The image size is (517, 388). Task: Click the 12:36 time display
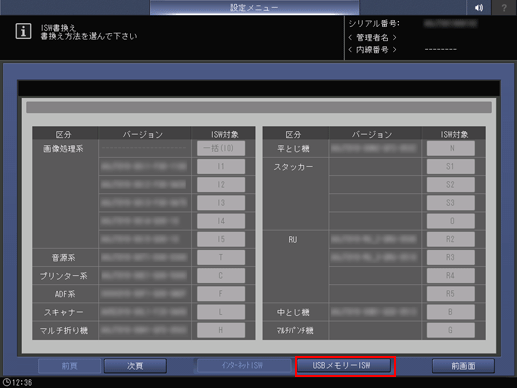(22, 382)
